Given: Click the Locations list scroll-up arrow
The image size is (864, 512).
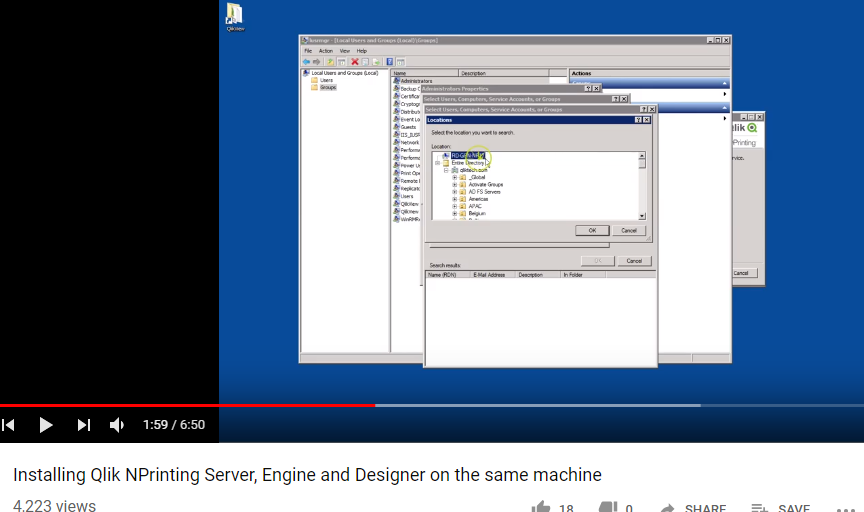Looking at the screenshot, I should (x=642, y=156).
